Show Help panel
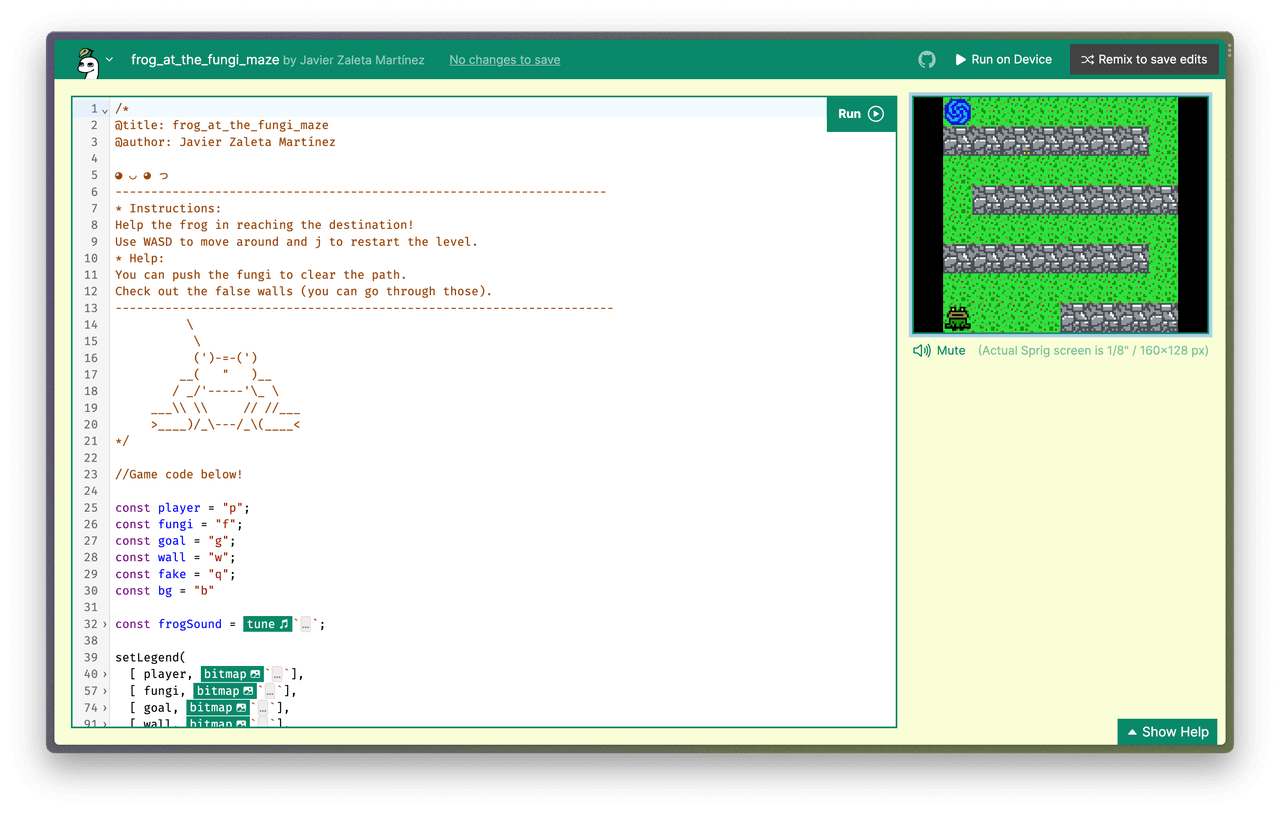This screenshot has height=814, width=1280. point(1167,732)
